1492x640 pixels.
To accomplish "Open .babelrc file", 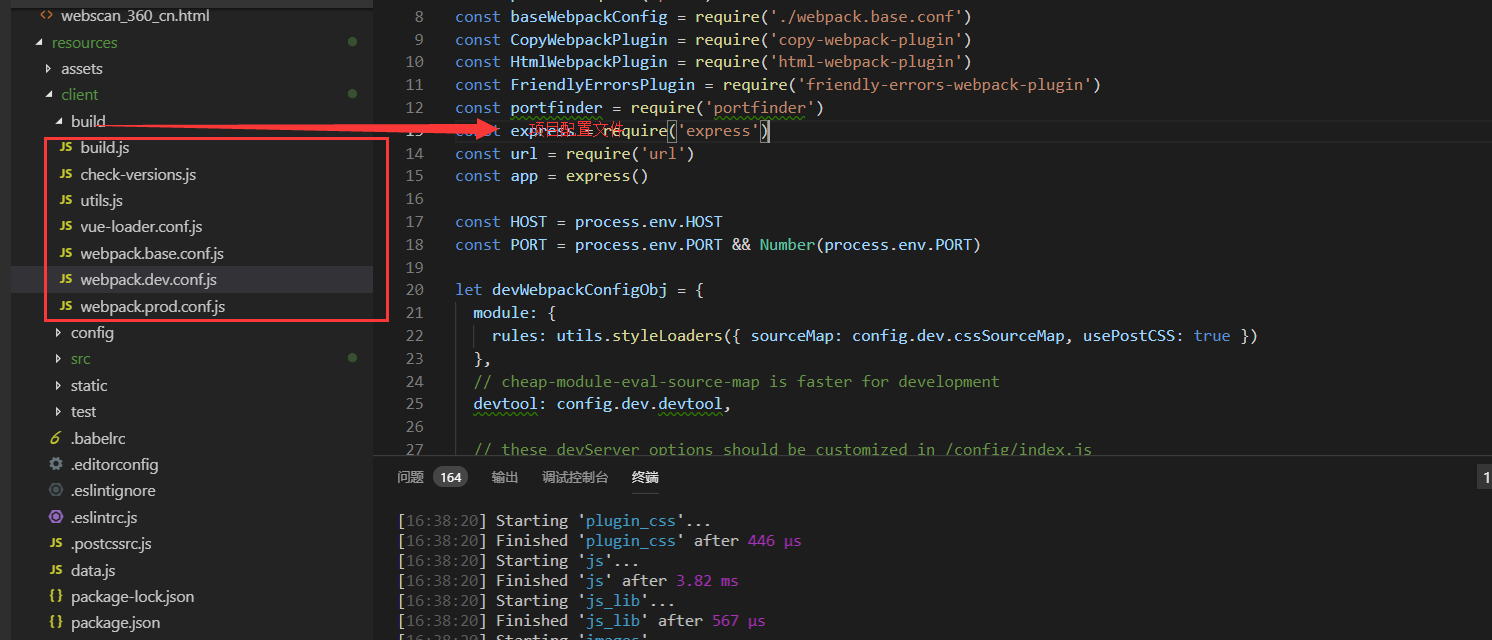I will (98, 438).
